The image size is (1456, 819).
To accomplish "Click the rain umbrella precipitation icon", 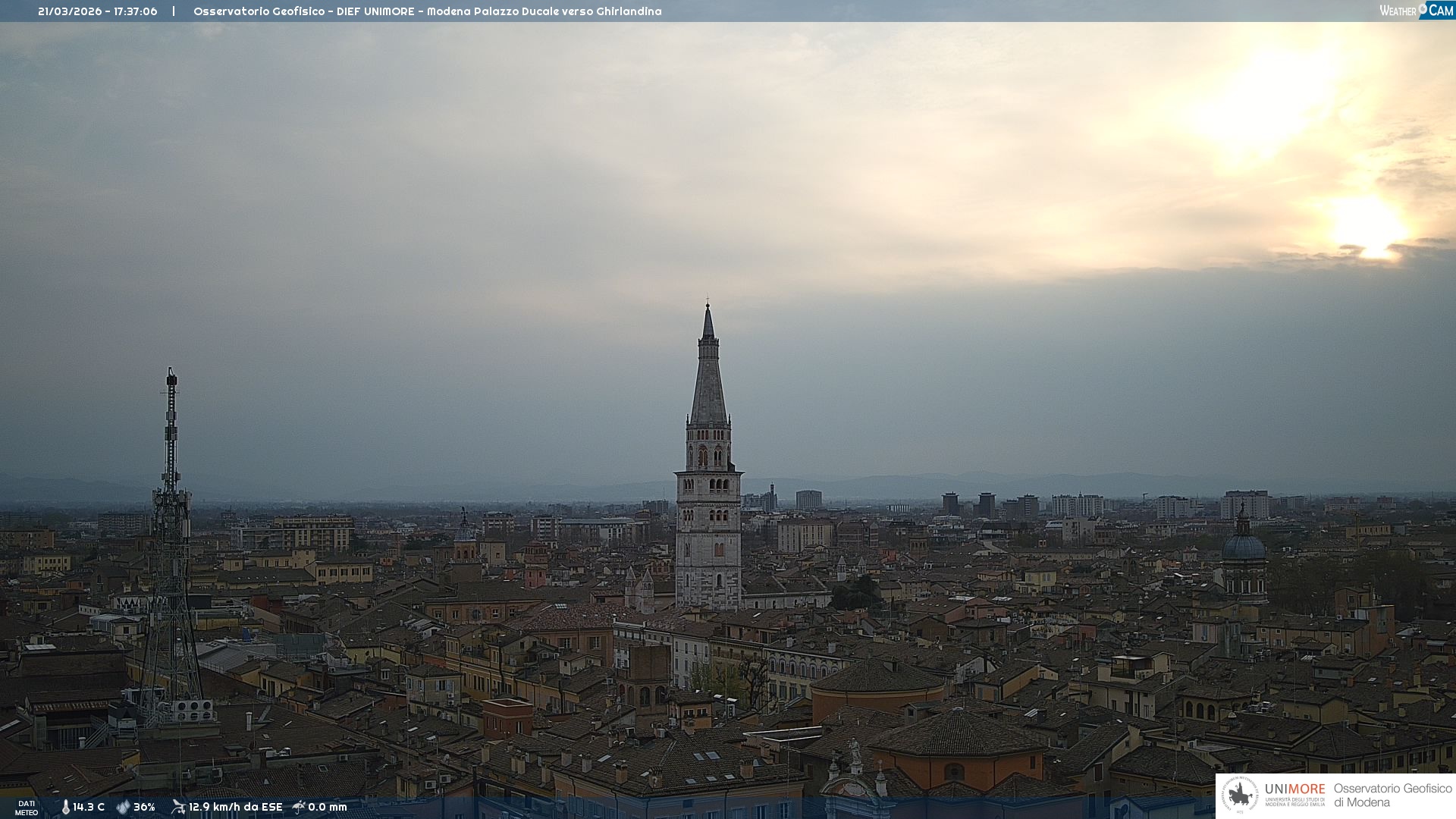I will click(x=299, y=807).
